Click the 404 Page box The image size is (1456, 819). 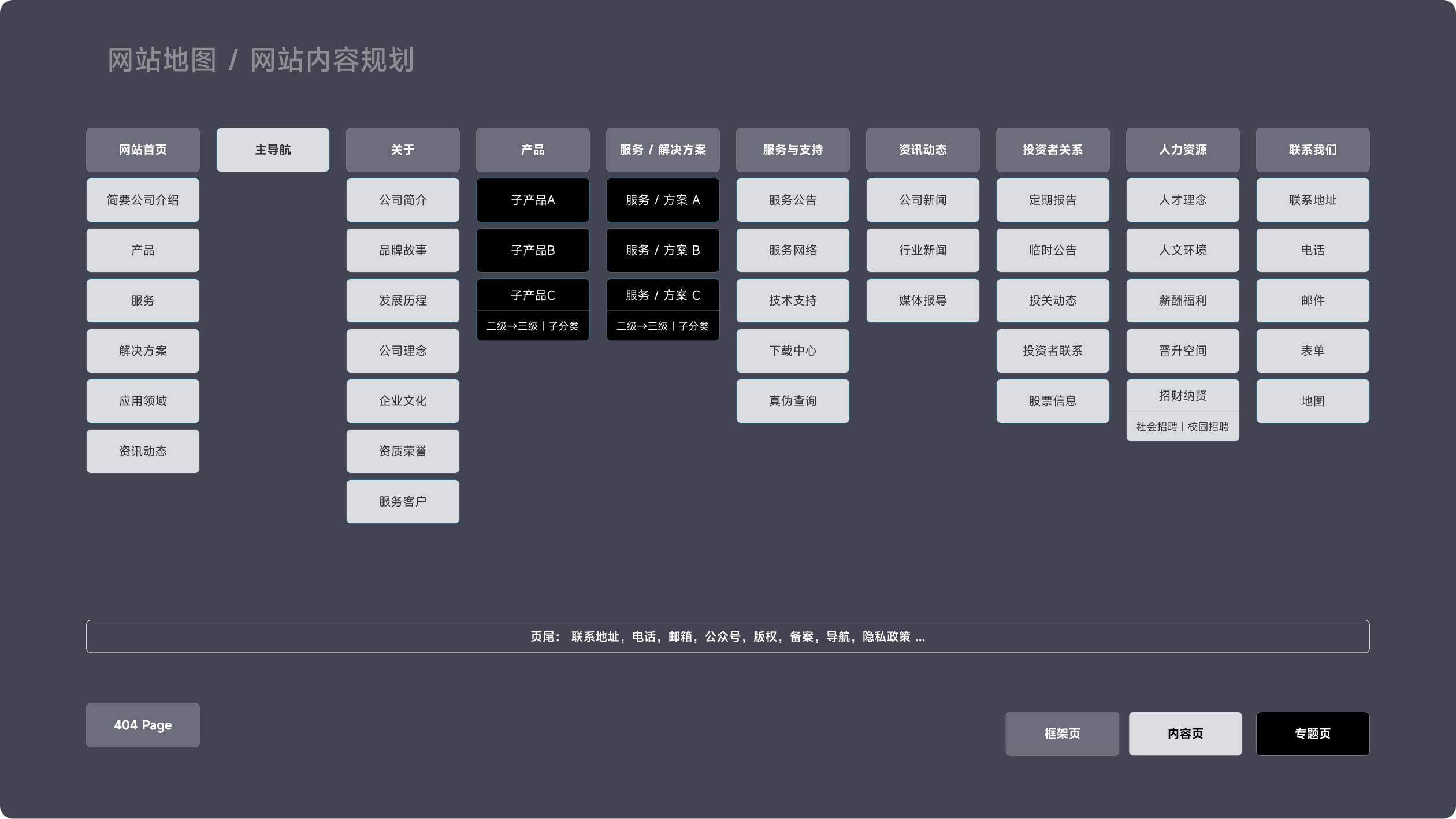[x=143, y=725]
